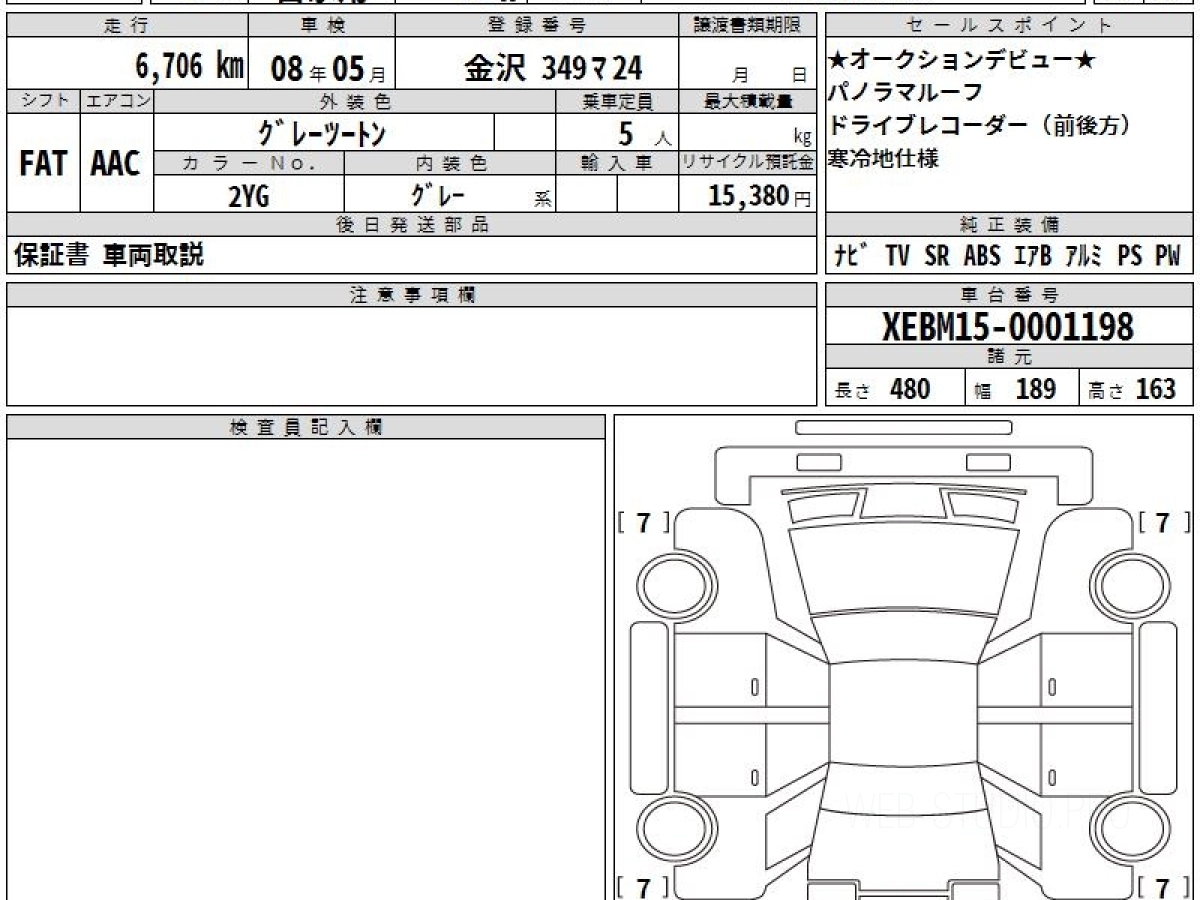Click the 外装色 header
This screenshot has width=1200, height=900.
click(x=355, y=101)
